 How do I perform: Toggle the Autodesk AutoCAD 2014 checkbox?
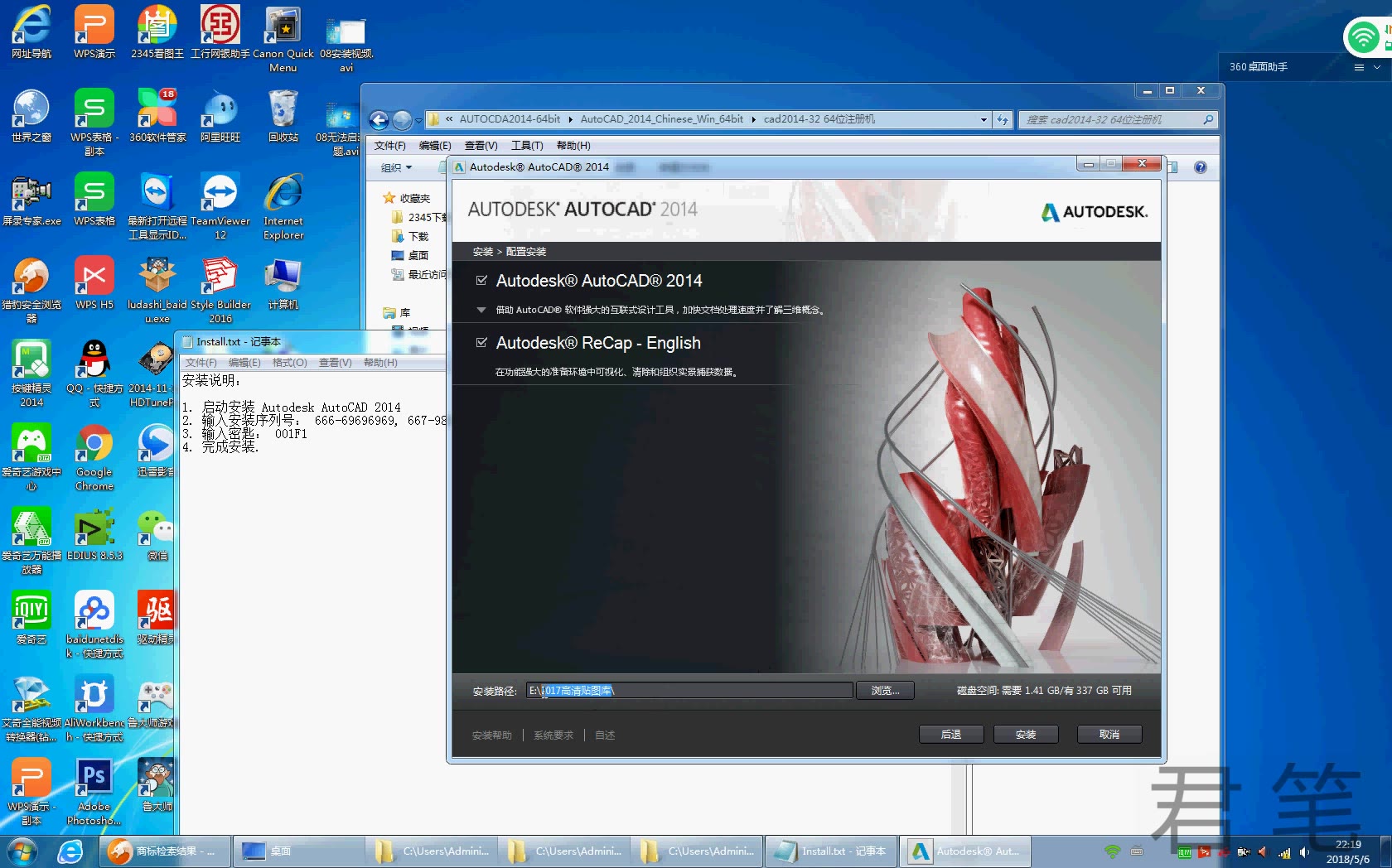pos(481,280)
